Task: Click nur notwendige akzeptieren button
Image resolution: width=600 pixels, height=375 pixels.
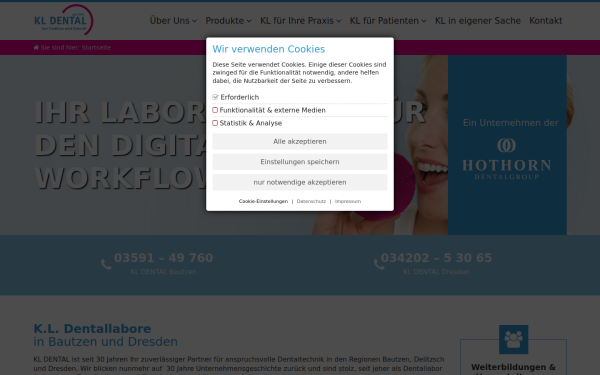Action: tap(300, 183)
